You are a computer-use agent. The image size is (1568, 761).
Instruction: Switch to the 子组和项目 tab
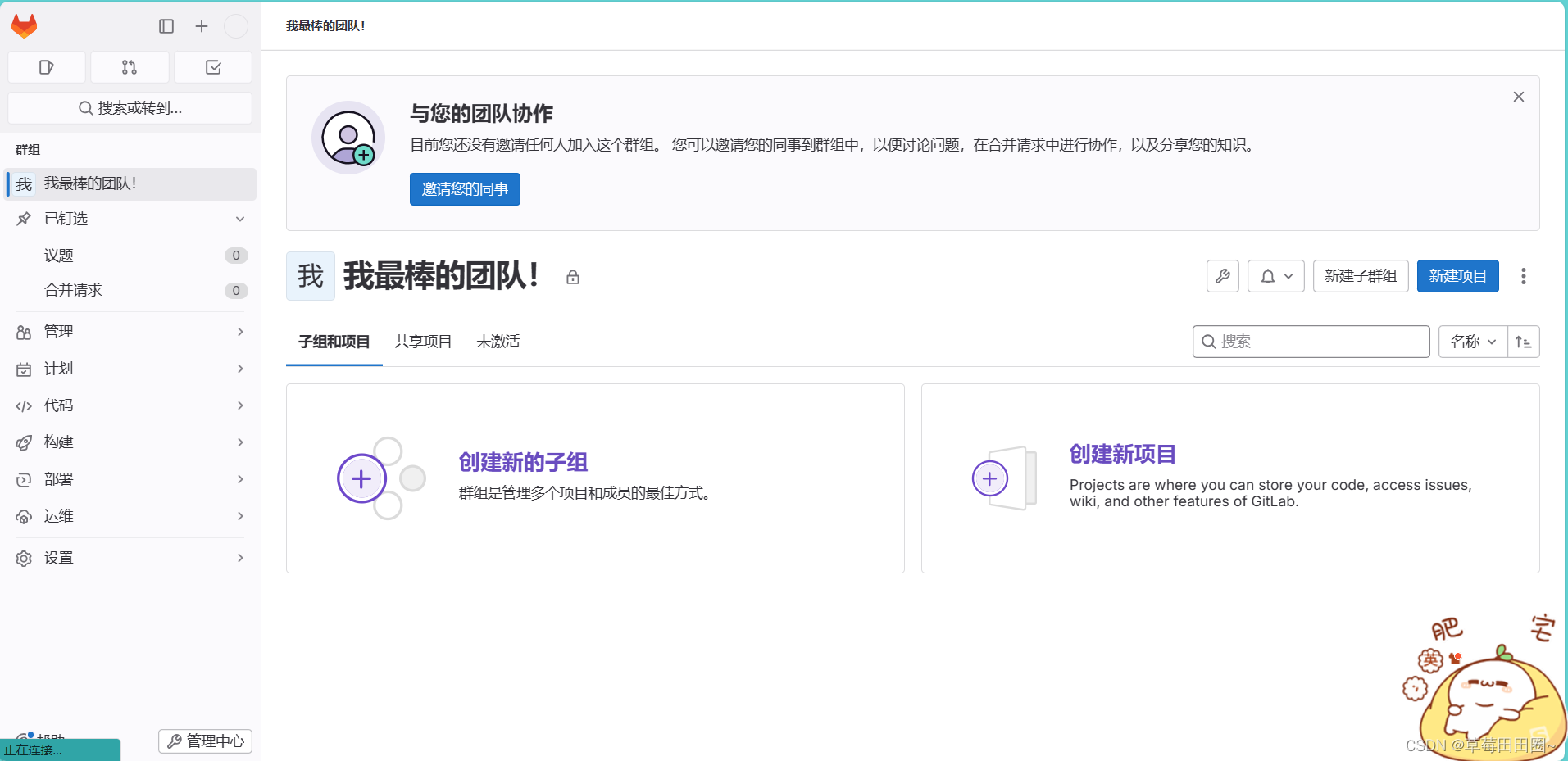(x=334, y=342)
